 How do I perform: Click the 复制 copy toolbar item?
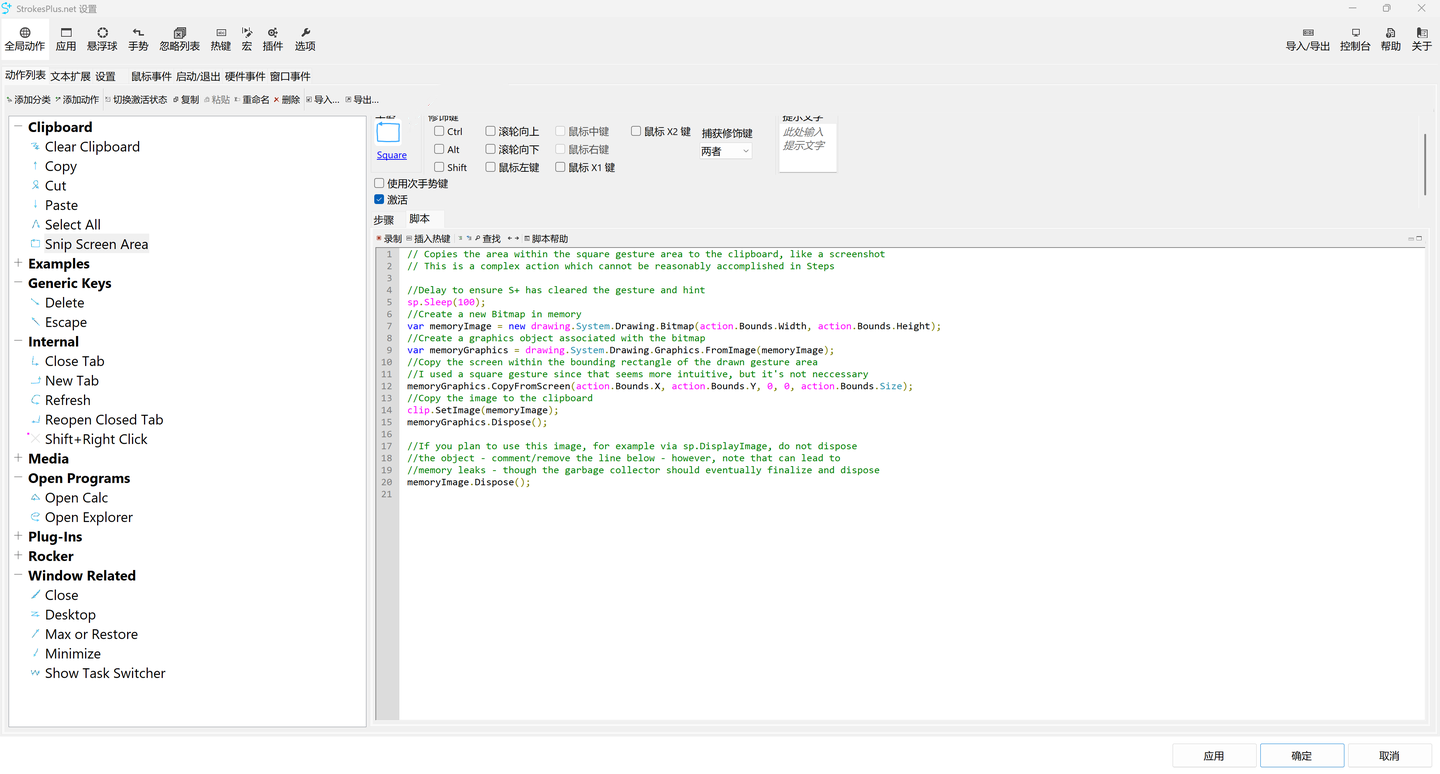[186, 100]
